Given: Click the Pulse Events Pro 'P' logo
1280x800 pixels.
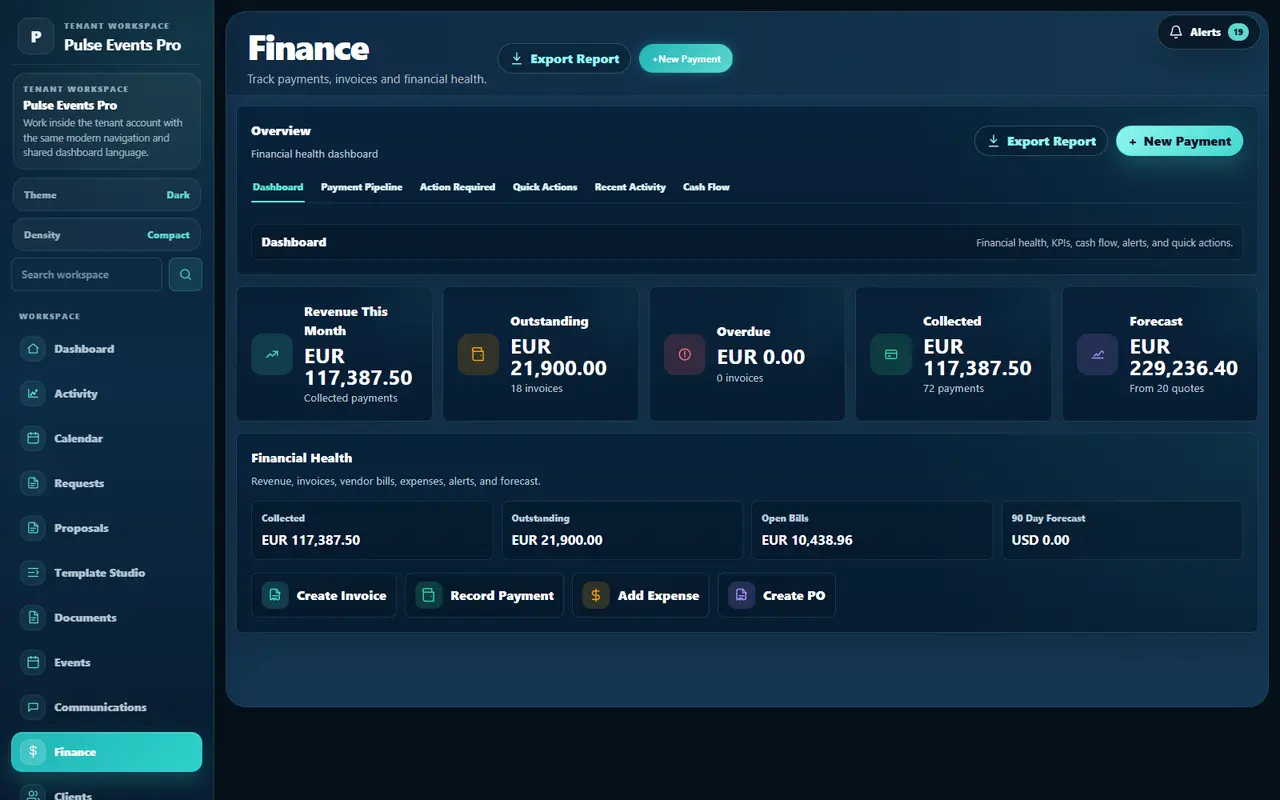Looking at the screenshot, I should (36, 37).
